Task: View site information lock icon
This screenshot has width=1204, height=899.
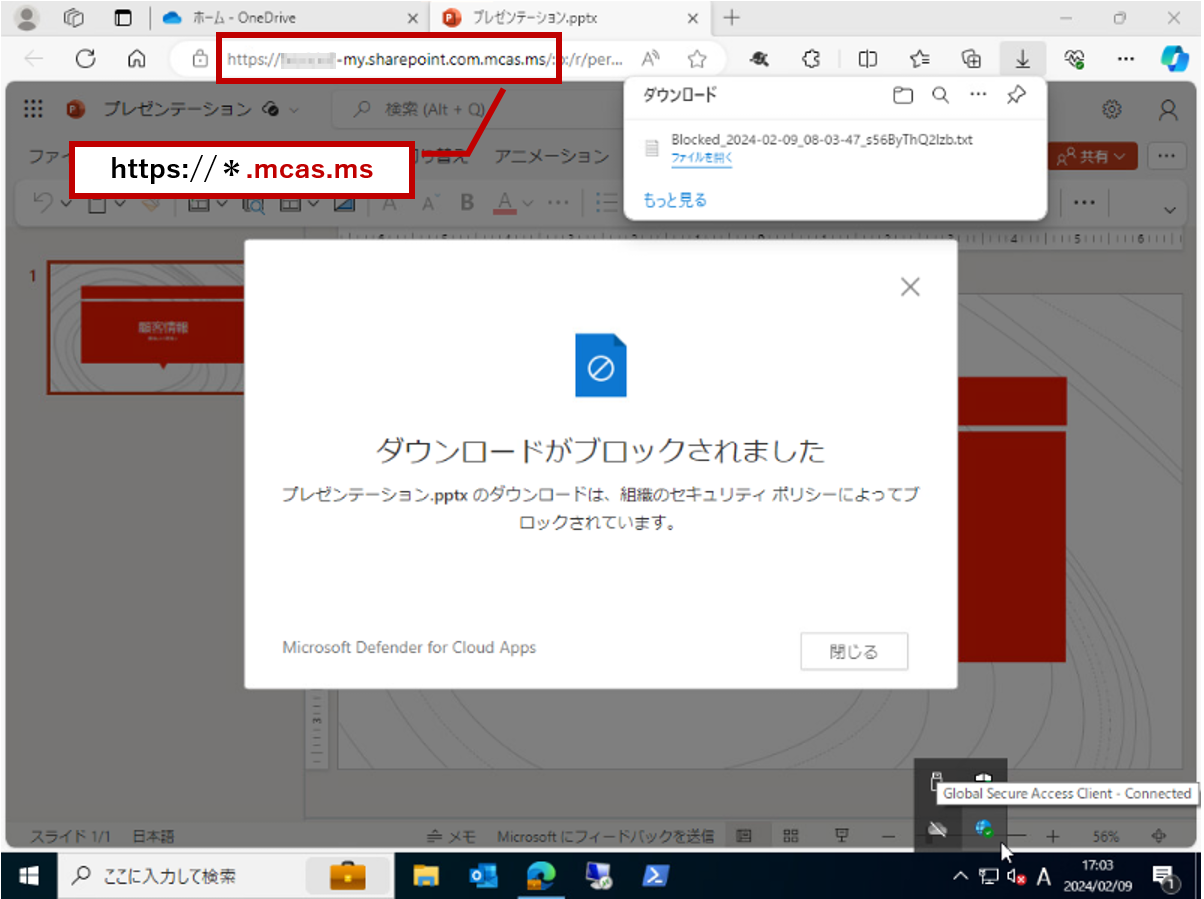Action: click(199, 59)
